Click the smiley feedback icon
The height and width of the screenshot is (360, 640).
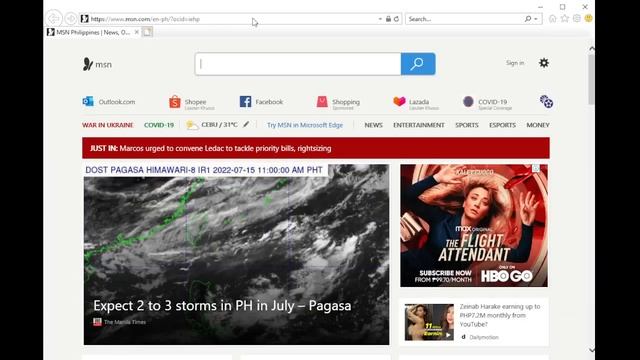(x=589, y=18)
